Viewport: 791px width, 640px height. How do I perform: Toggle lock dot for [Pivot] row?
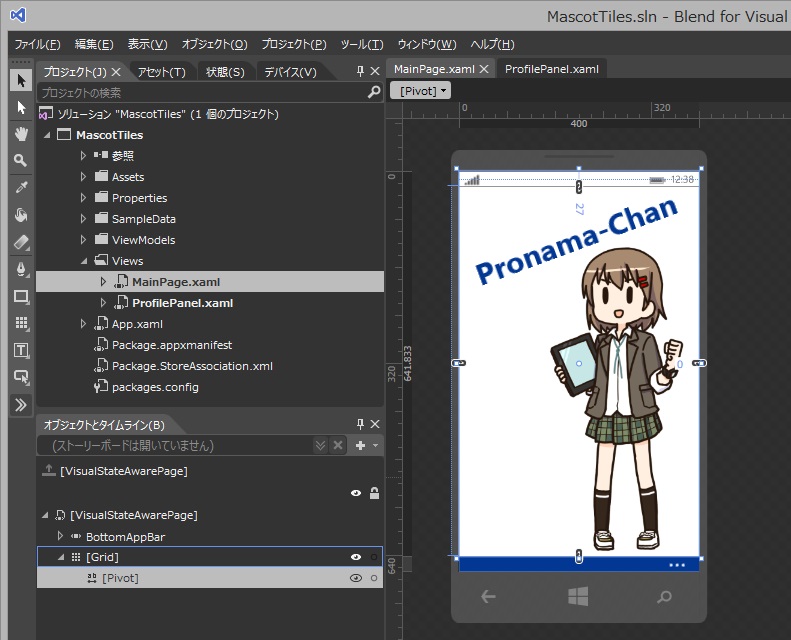point(374,578)
